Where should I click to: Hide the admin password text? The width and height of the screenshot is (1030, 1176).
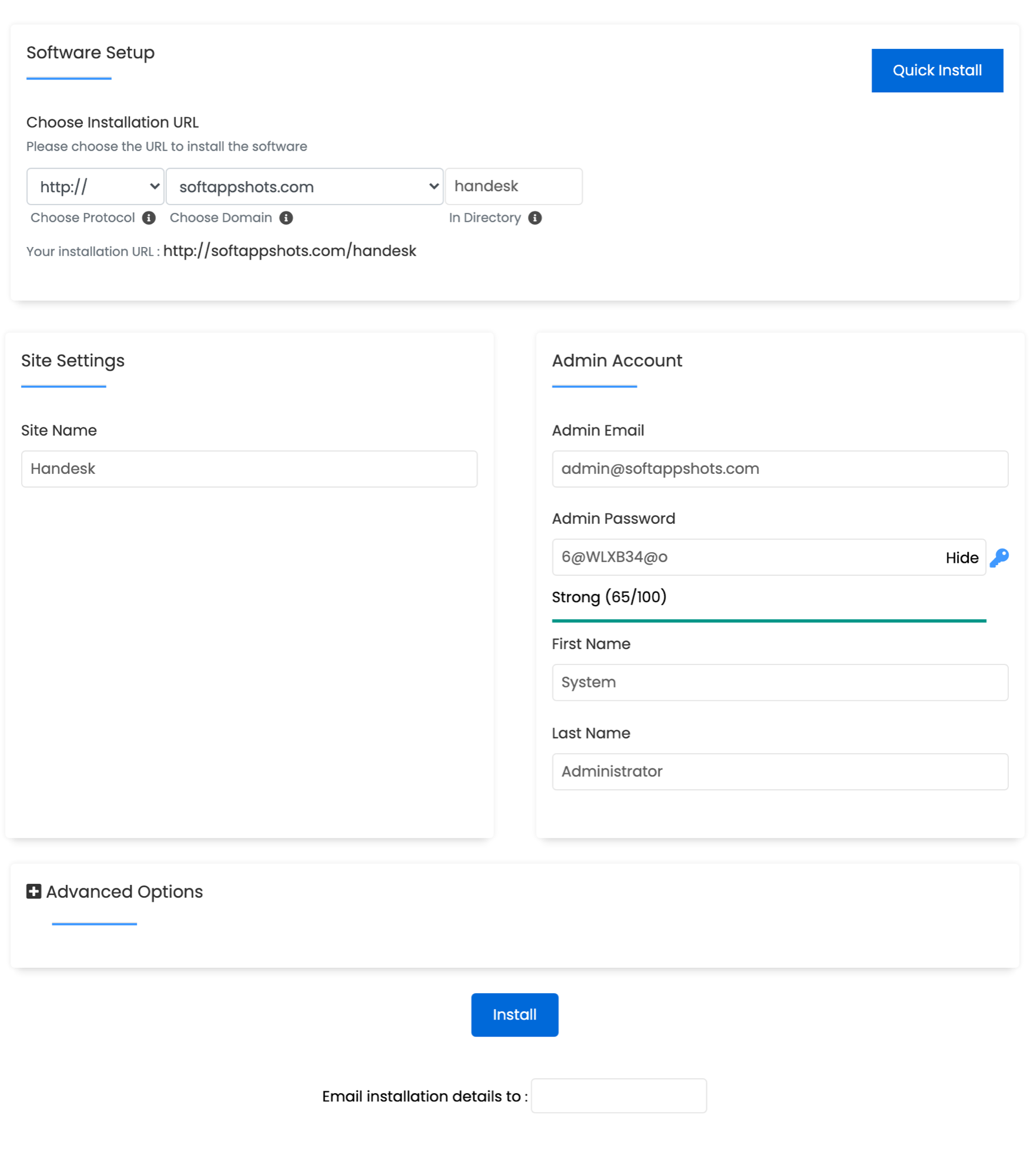click(x=961, y=557)
